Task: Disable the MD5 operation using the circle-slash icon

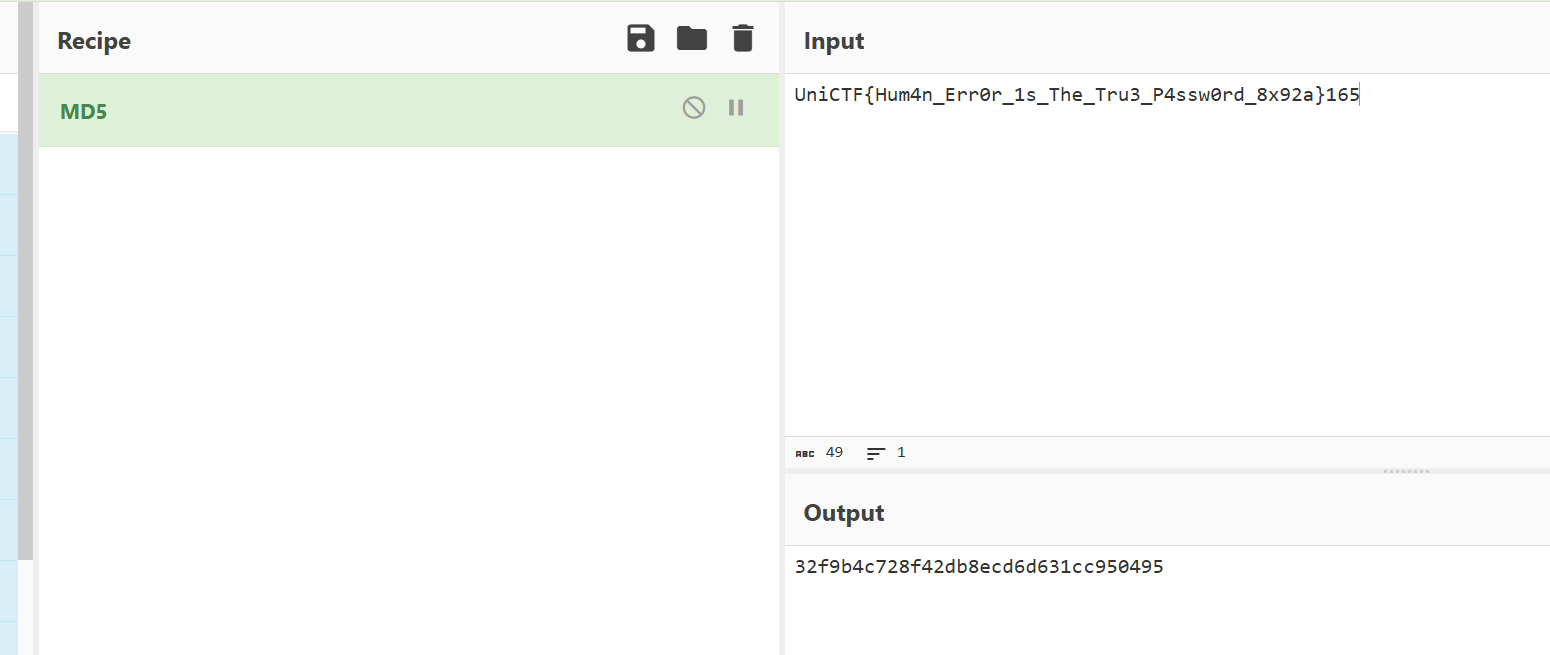Action: tap(694, 108)
